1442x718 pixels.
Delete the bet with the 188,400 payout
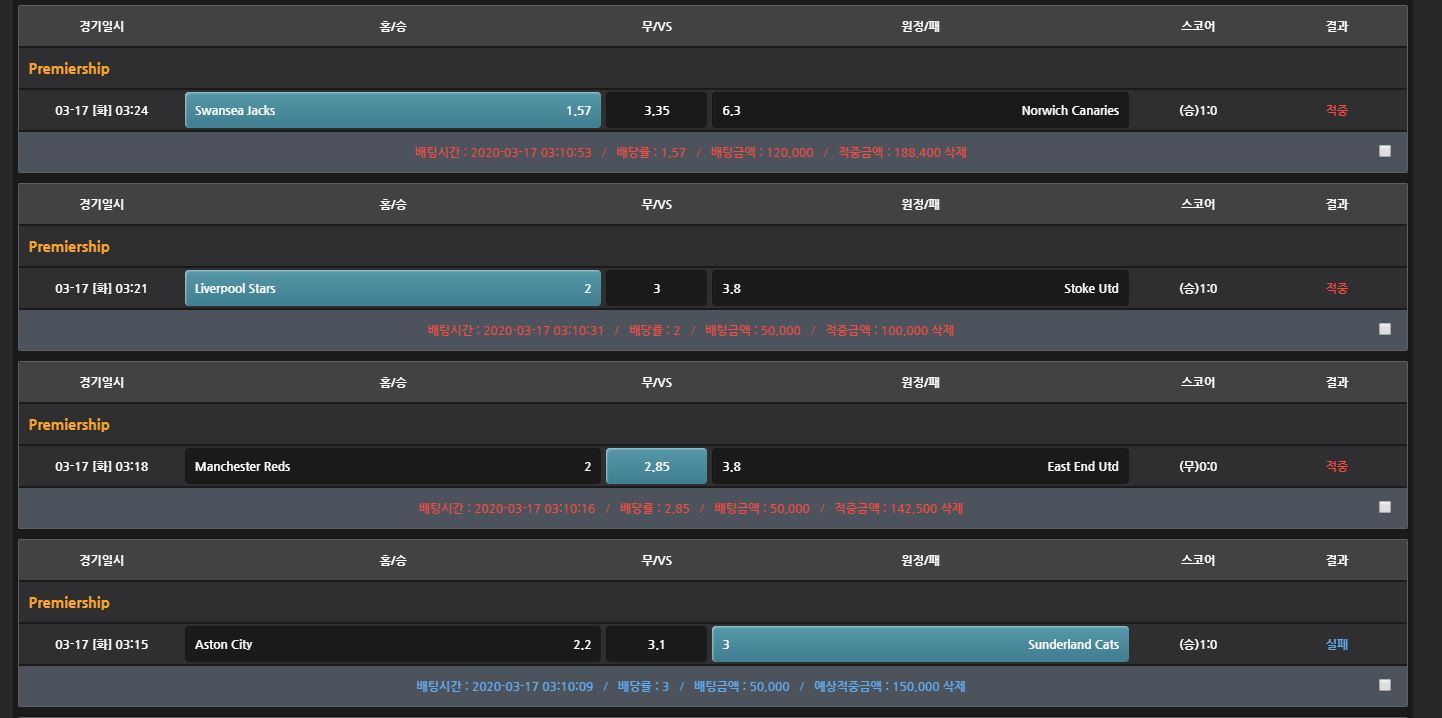click(x=955, y=153)
